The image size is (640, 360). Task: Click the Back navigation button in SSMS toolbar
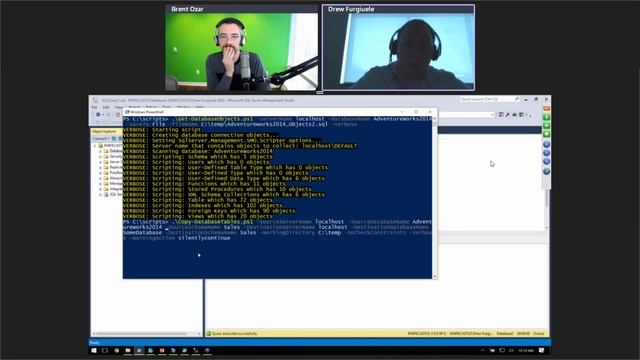pos(98,115)
